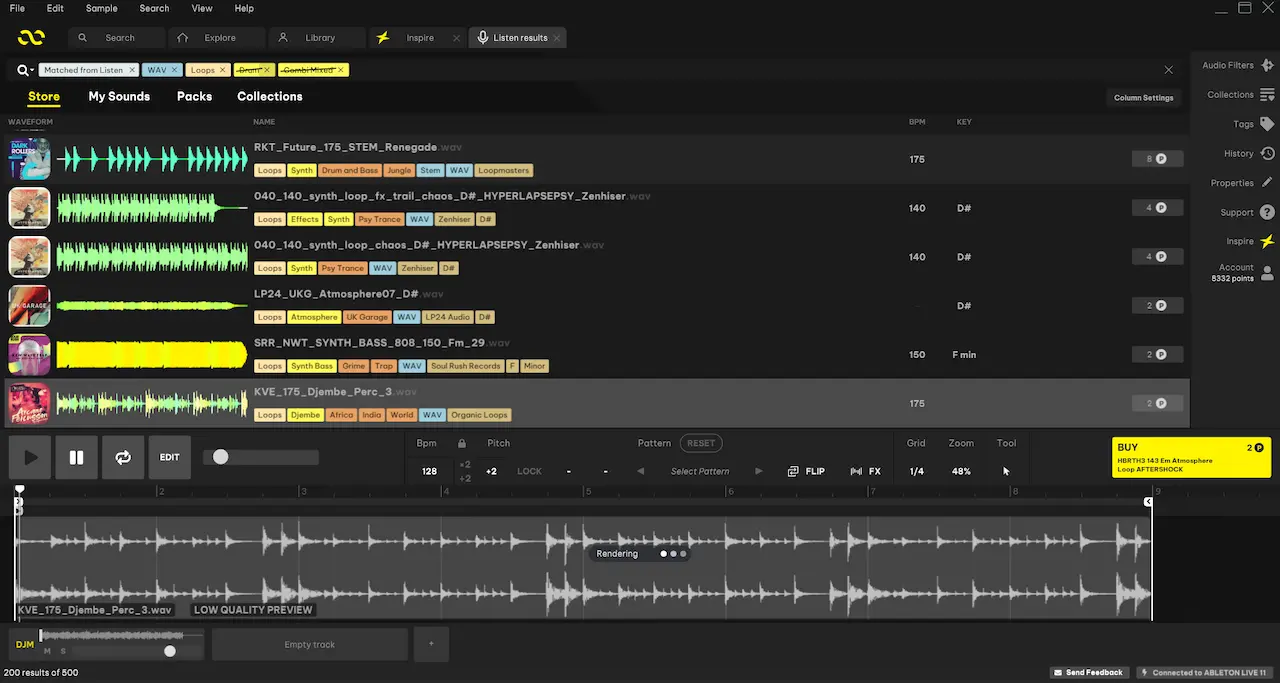Close the Inspire tab

point(456,38)
